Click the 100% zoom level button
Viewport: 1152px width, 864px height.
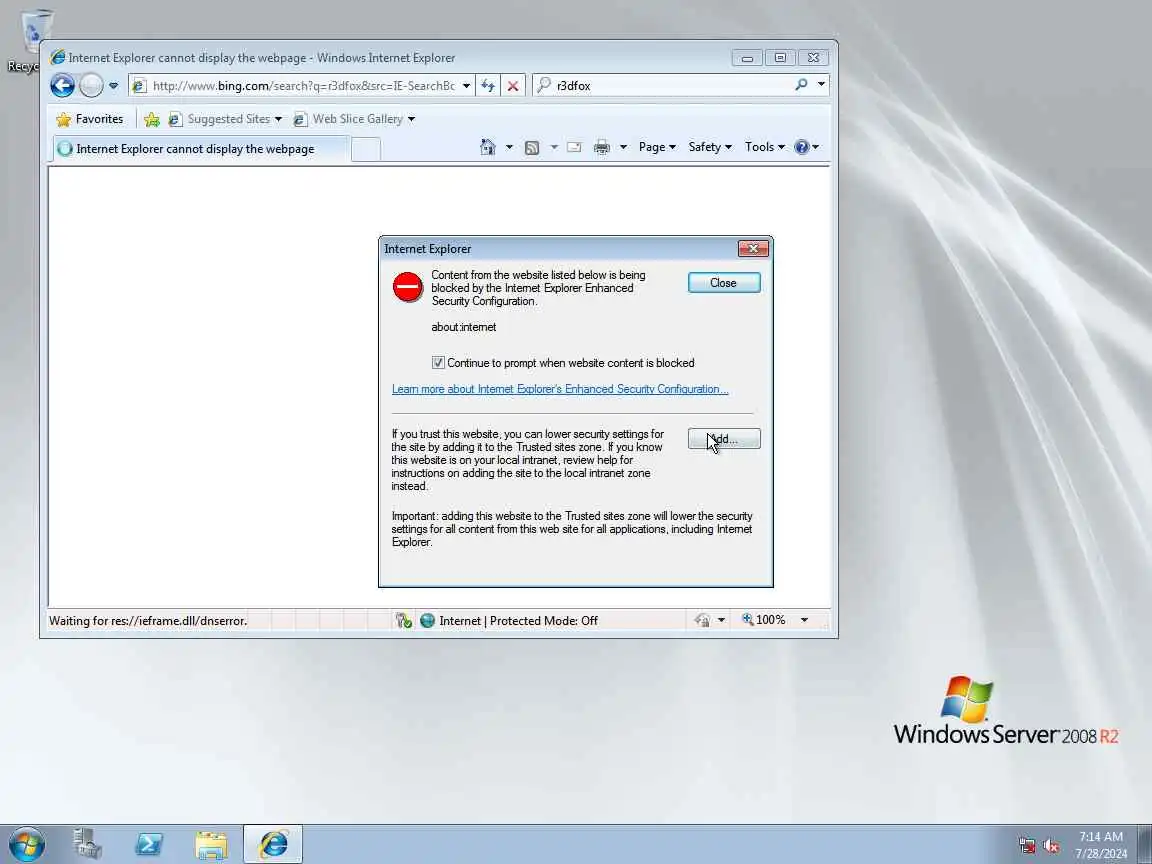(x=763, y=620)
